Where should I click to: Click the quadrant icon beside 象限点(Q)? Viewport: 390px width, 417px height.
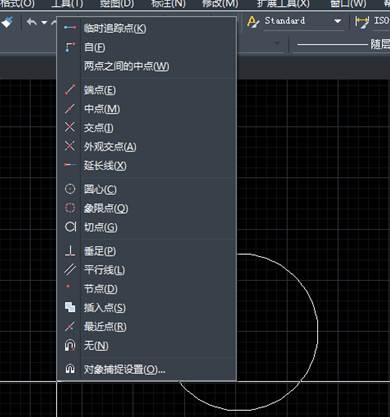70,208
